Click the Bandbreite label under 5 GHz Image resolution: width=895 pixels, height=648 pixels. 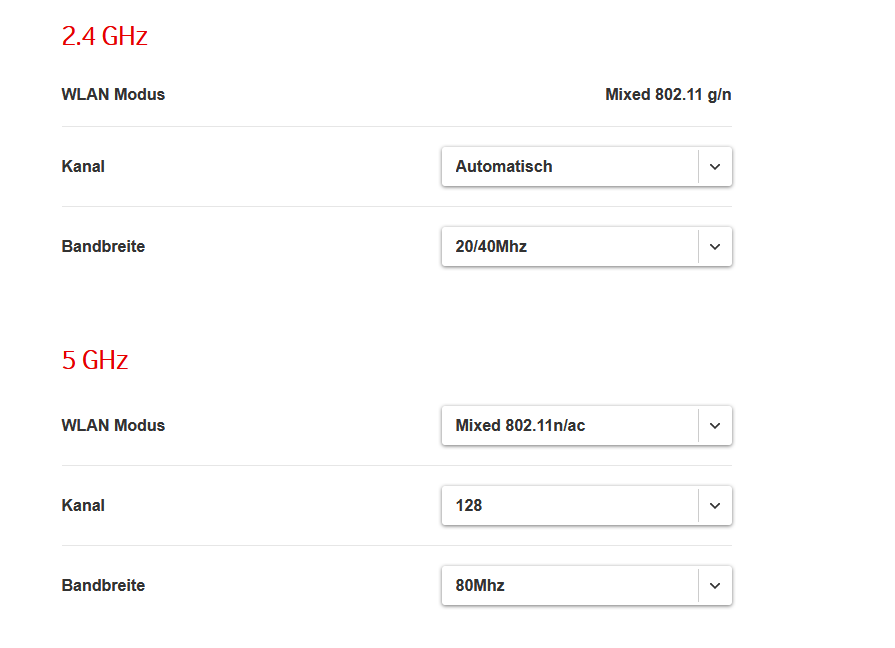103,586
